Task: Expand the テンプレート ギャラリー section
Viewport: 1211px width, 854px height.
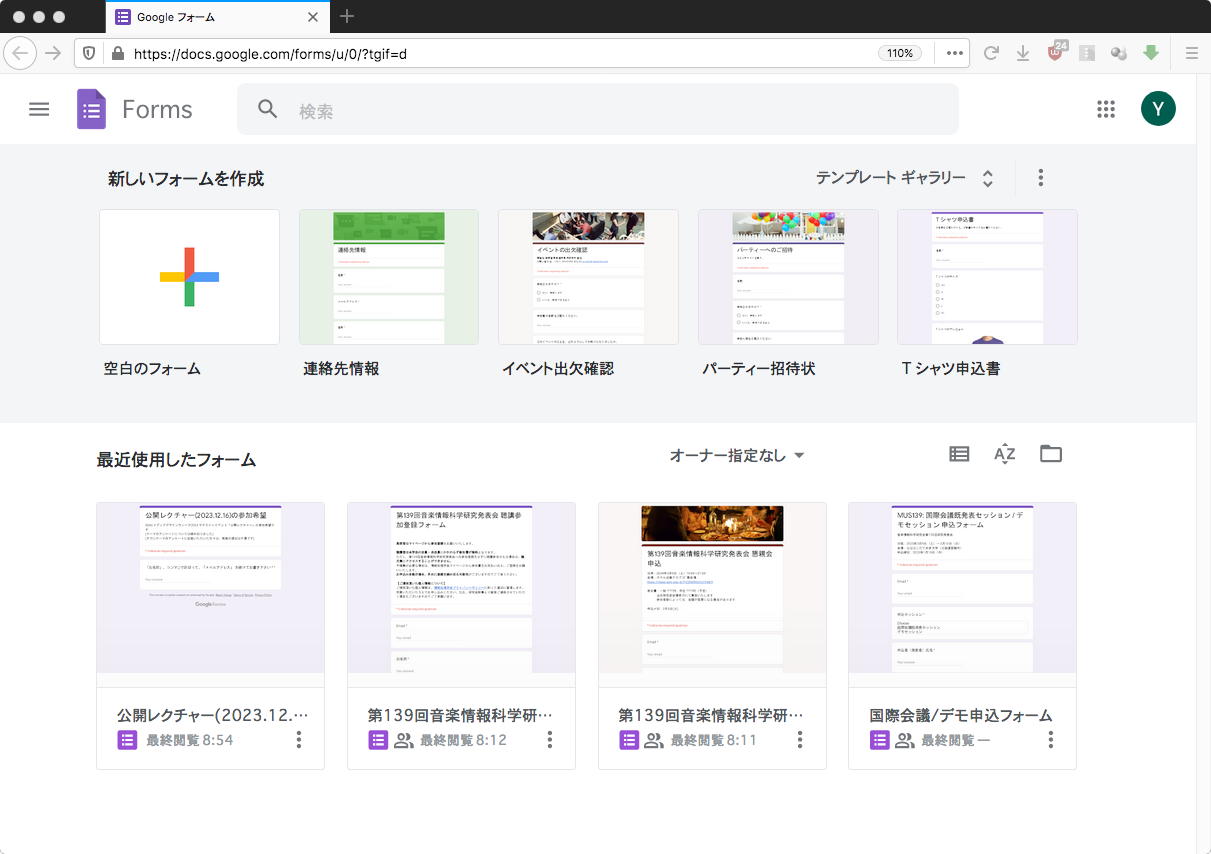Action: coord(904,178)
